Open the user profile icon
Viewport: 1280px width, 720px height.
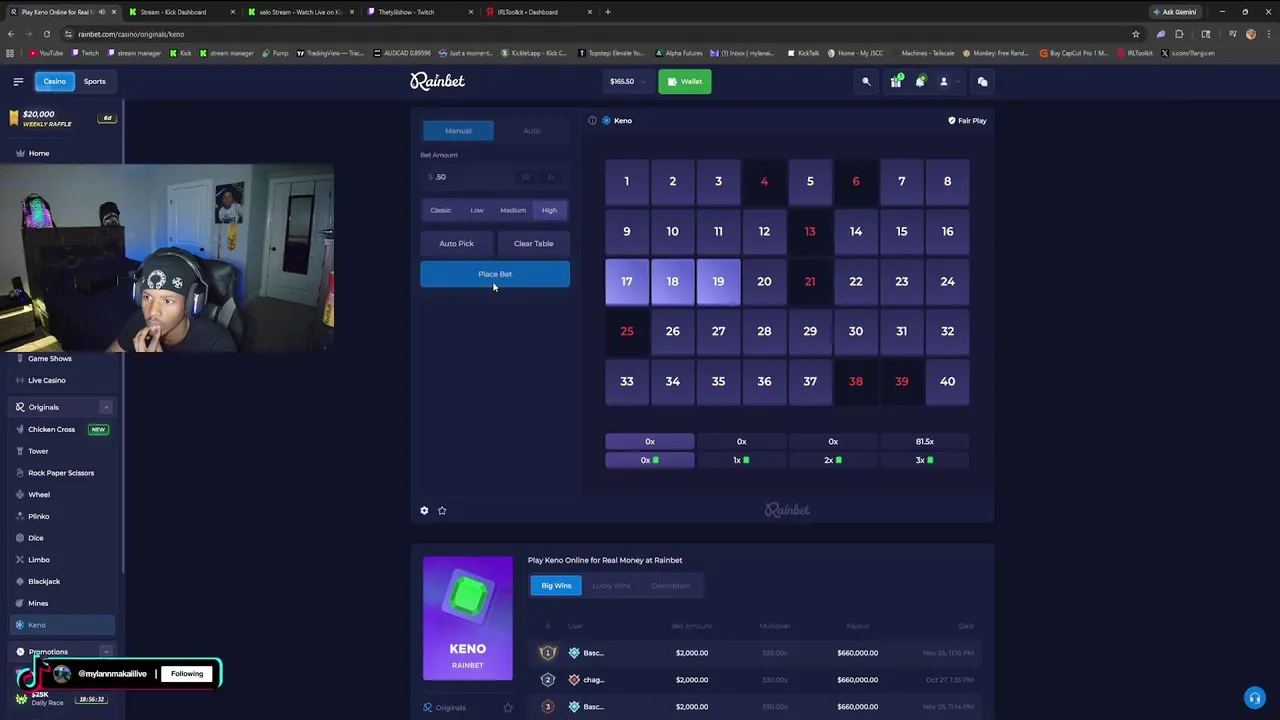pos(943,82)
